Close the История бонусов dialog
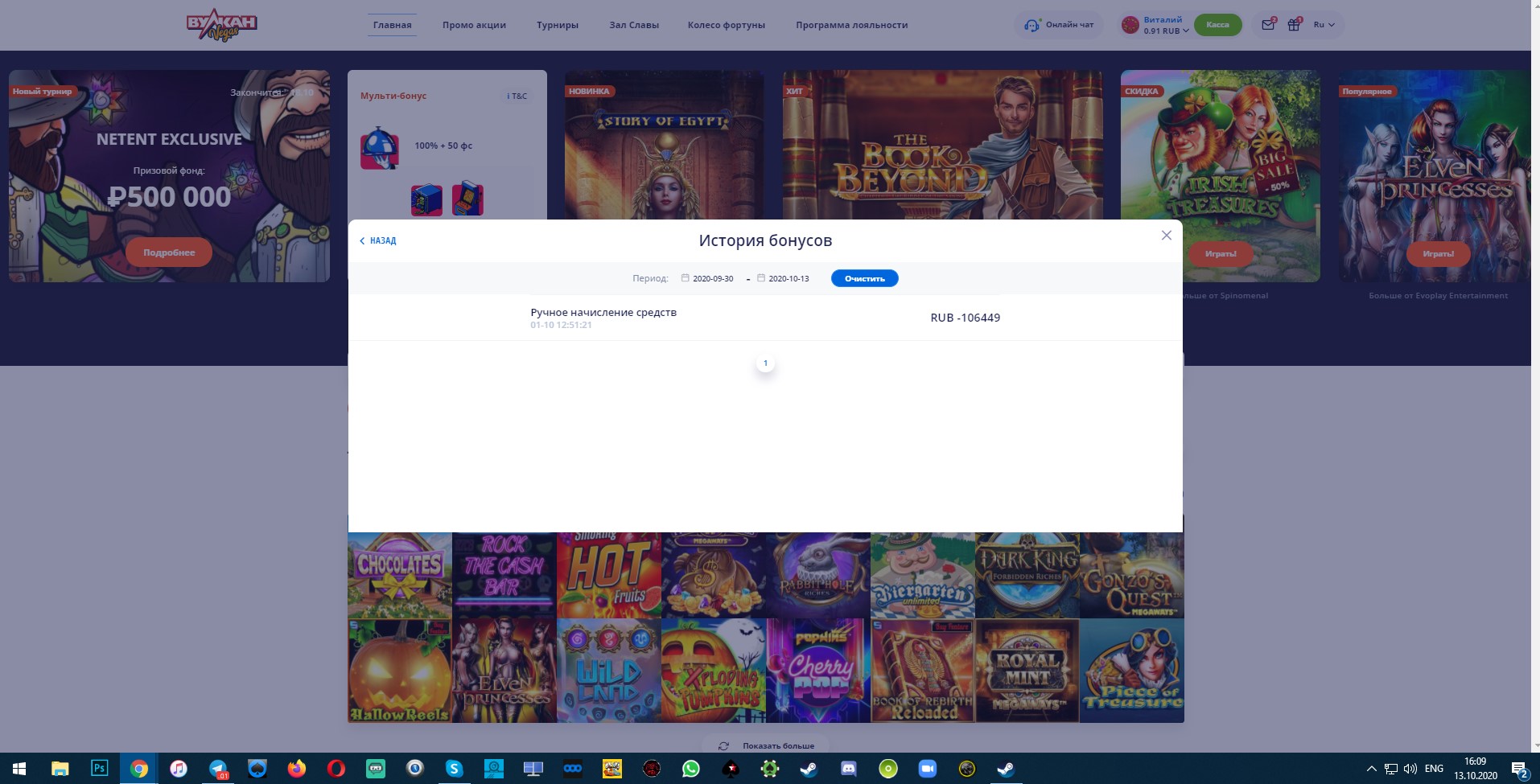Screen dimensions: 1540x784 click(1166, 236)
